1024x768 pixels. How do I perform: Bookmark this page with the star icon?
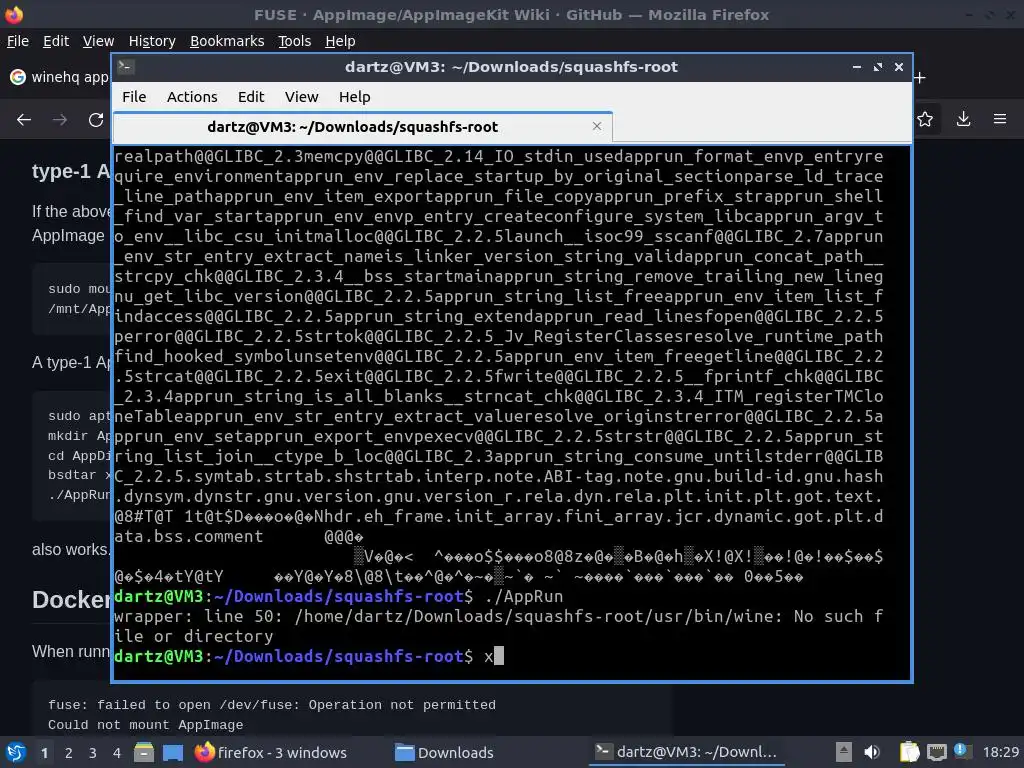click(925, 119)
